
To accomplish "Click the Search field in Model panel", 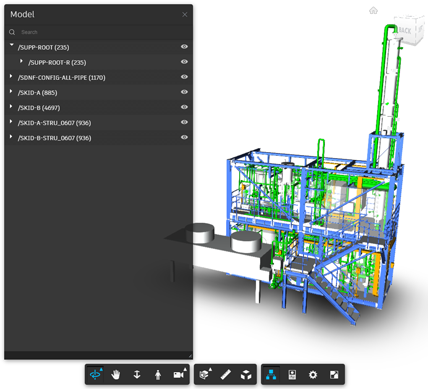I will click(x=100, y=32).
